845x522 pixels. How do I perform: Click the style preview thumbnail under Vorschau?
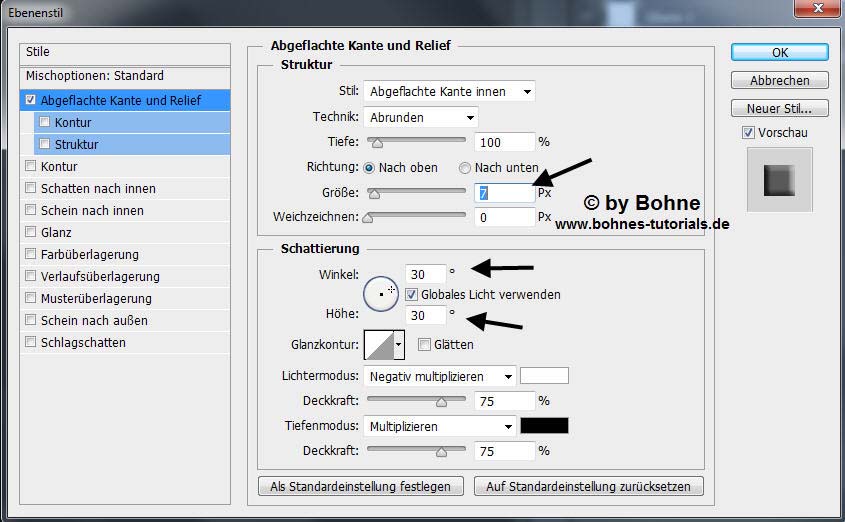(779, 180)
